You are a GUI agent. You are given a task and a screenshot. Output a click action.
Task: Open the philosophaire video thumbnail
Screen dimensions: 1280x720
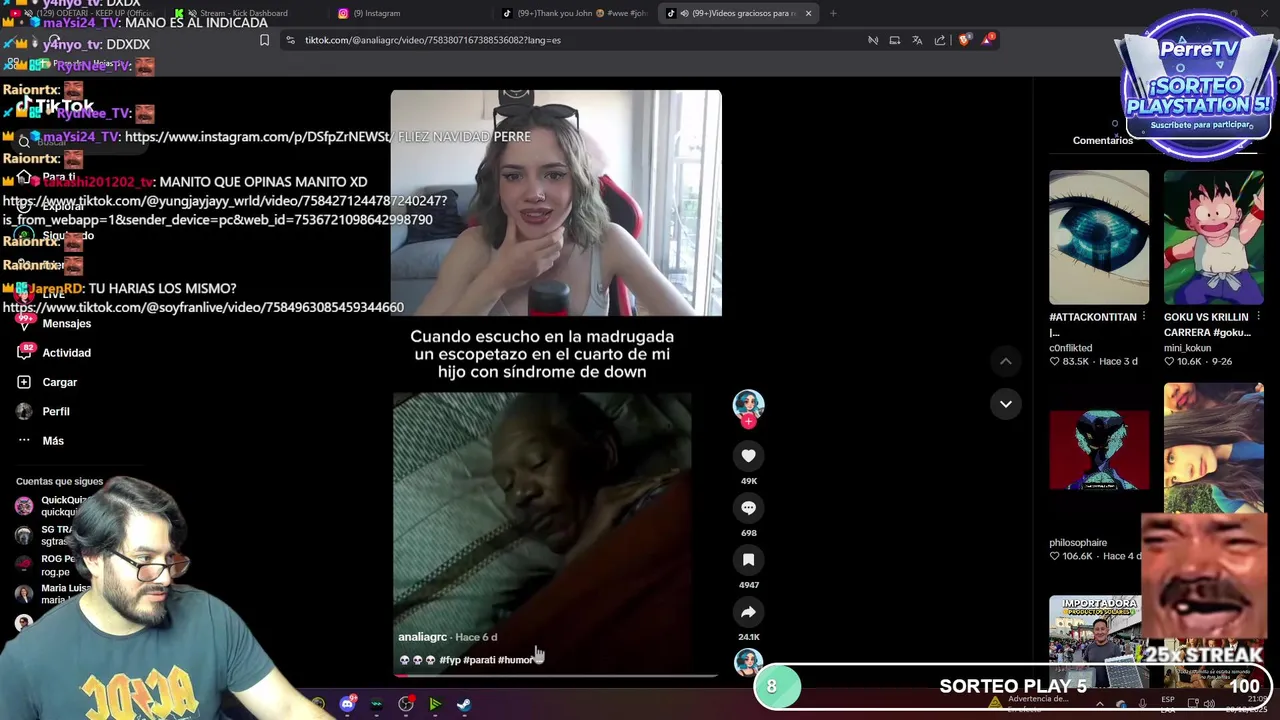coord(1099,449)
